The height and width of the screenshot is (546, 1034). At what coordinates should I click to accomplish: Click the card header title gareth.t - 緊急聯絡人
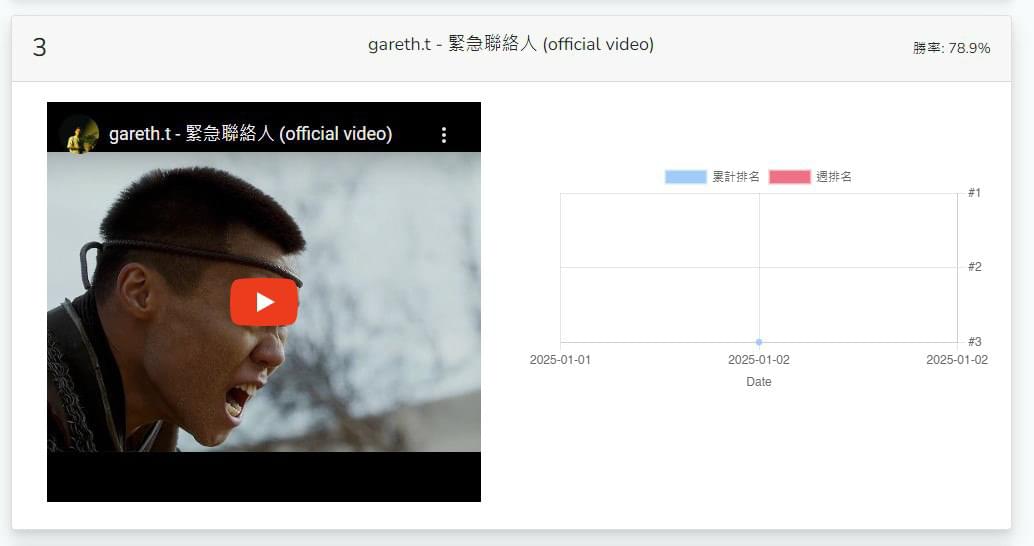pos(511,44)
